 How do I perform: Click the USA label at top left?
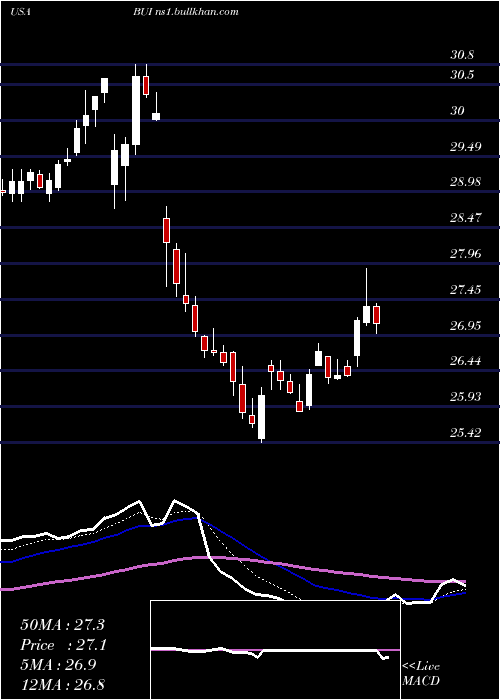(20, 12)
